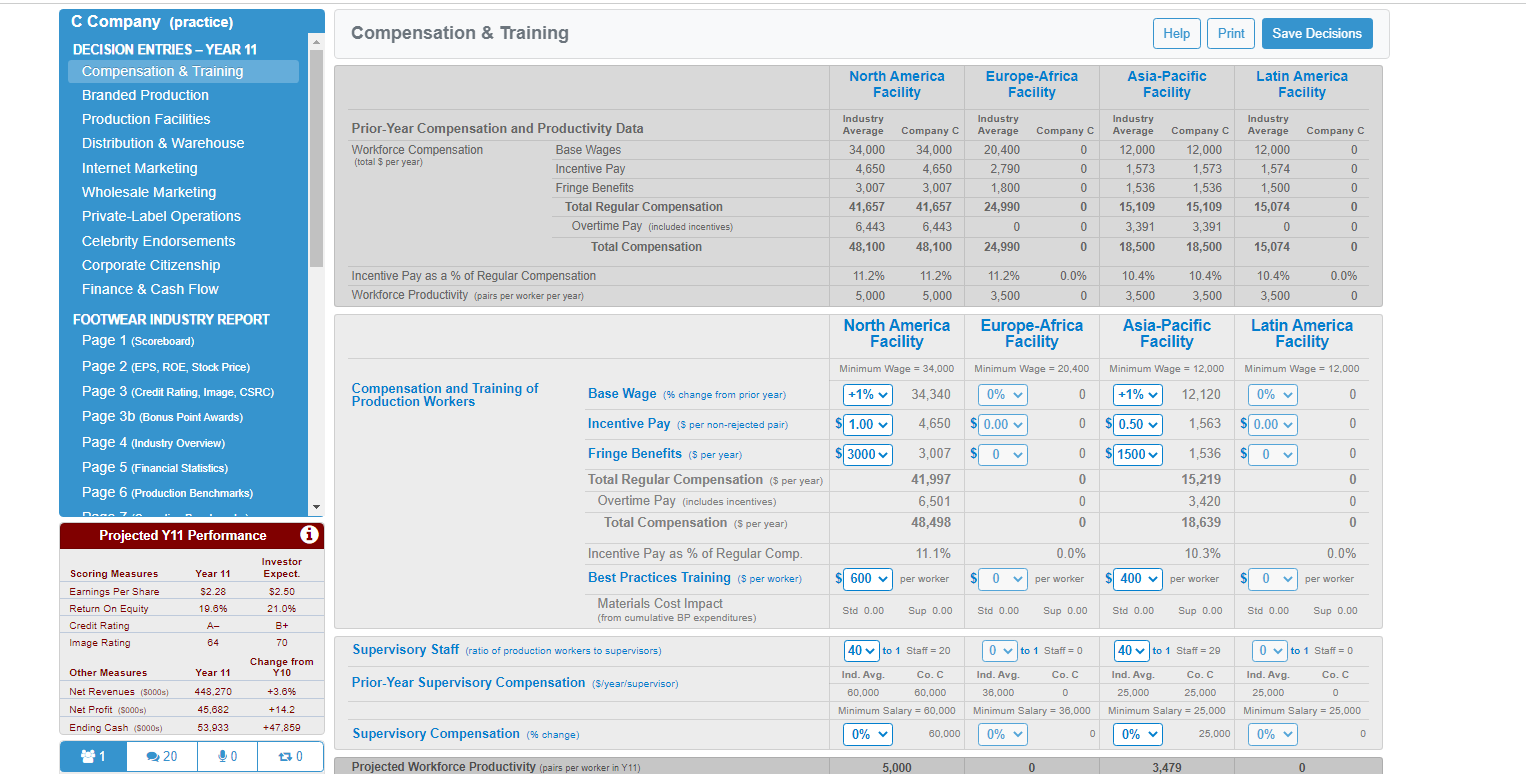Viewport: 1526px width, 774px height.
Task: Open Europe-Africa fringe benefits dropdown
Action: click(1003, 454)
